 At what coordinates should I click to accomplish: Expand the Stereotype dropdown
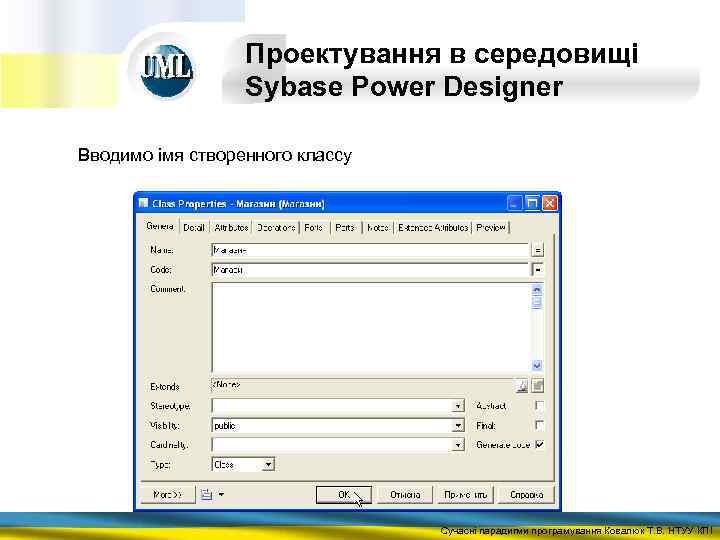point(458,406)
